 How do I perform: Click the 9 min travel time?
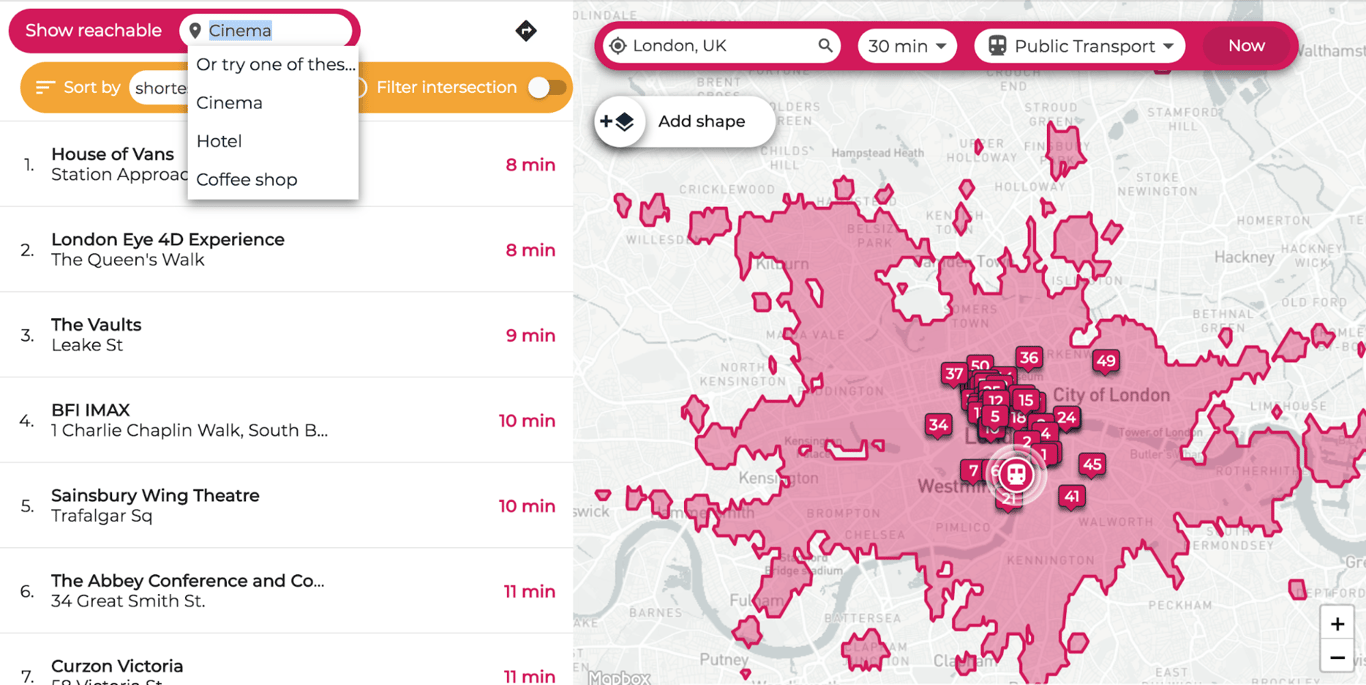coord(530,336)
